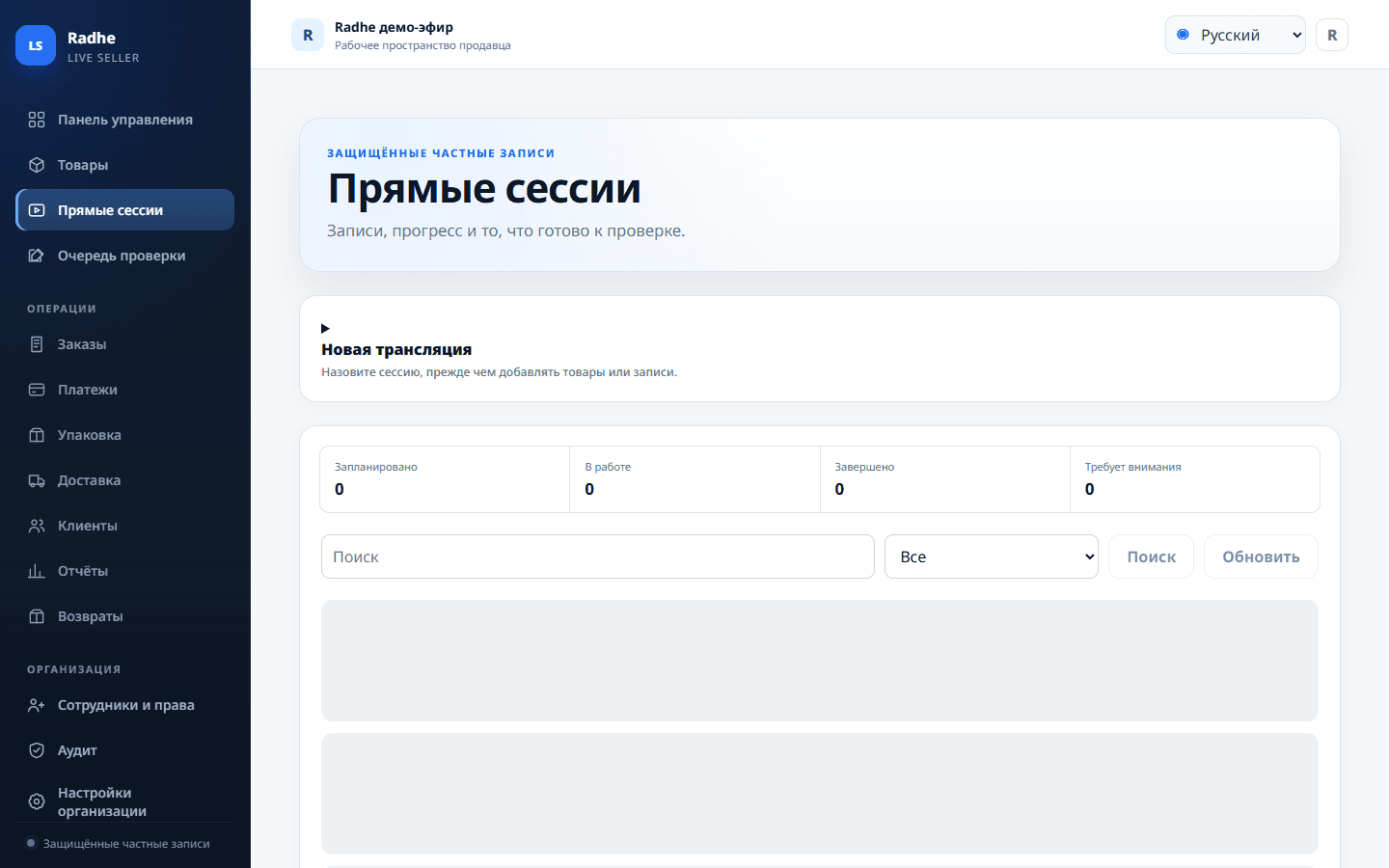
Task: Open Очередь проверки sidebar item
Action: point(124,256)
